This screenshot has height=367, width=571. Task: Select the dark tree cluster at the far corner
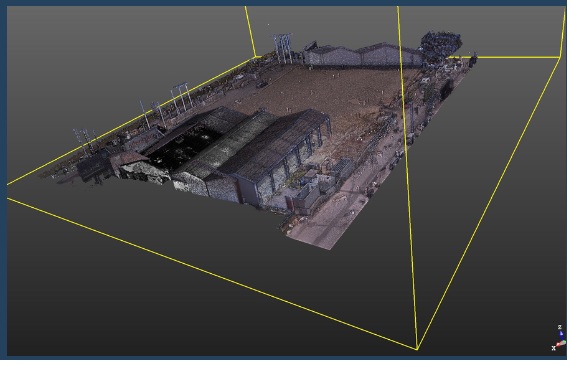click(441, 43)
